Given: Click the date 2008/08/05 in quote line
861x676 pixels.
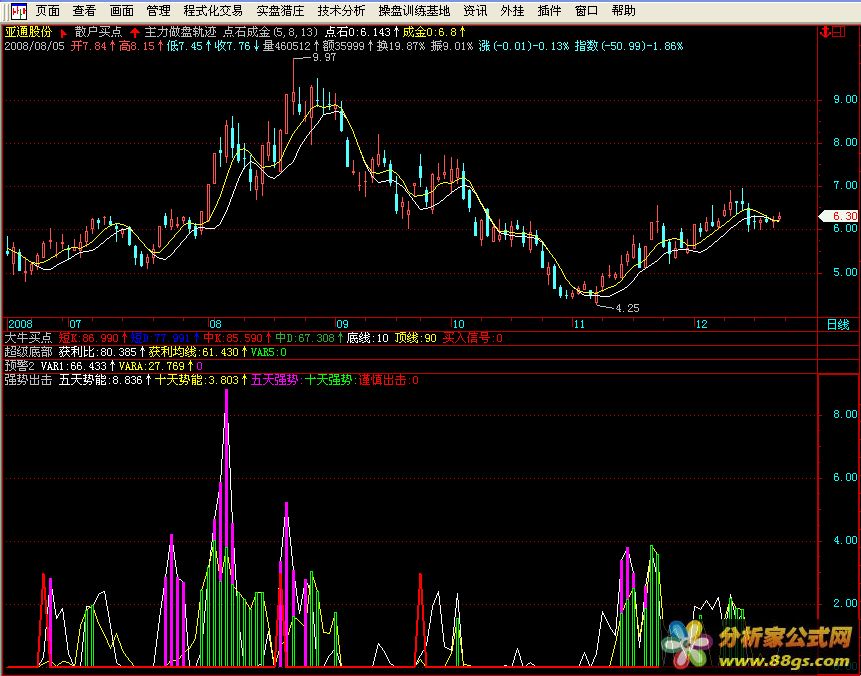Looking at the screenshot, I should click(x=35, y=46).
